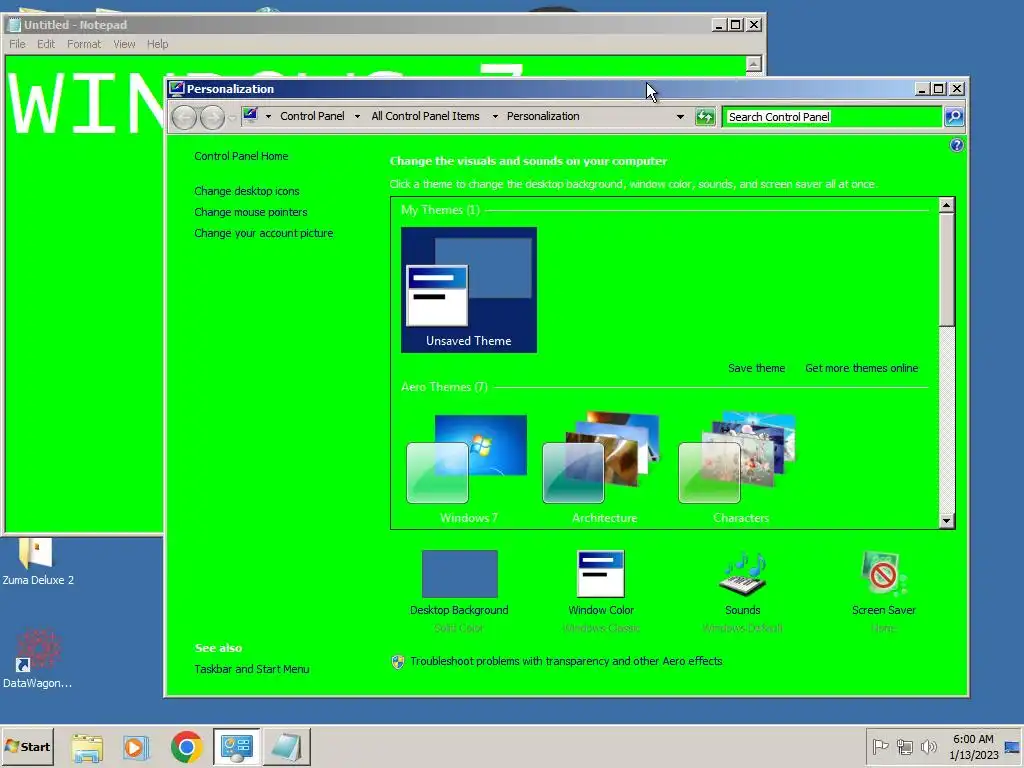Image resolution: width=1024 pixels, height=768 pixels.
Task: Open Change mouse pointers link
Action: 251,212
